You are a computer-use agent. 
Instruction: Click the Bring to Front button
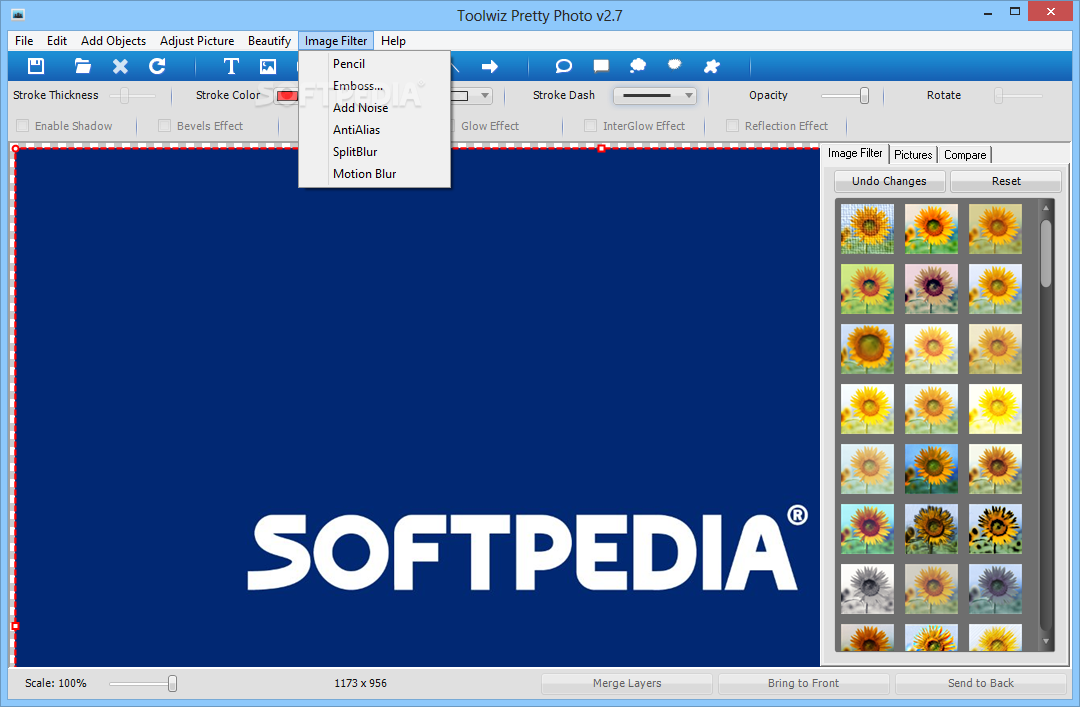pyautogui.click(x=803, y=683)
